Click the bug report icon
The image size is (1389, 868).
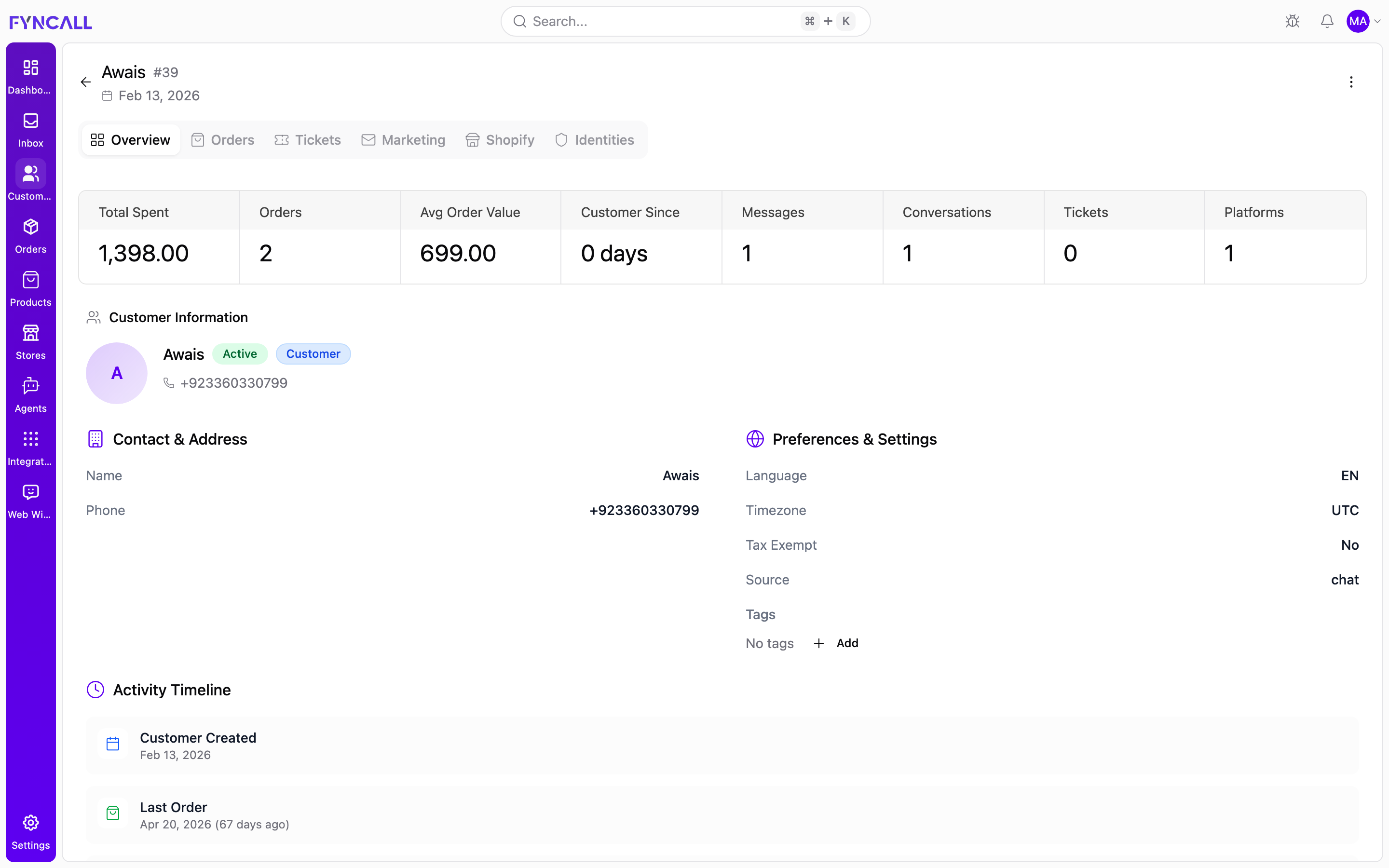[1293, 21]
